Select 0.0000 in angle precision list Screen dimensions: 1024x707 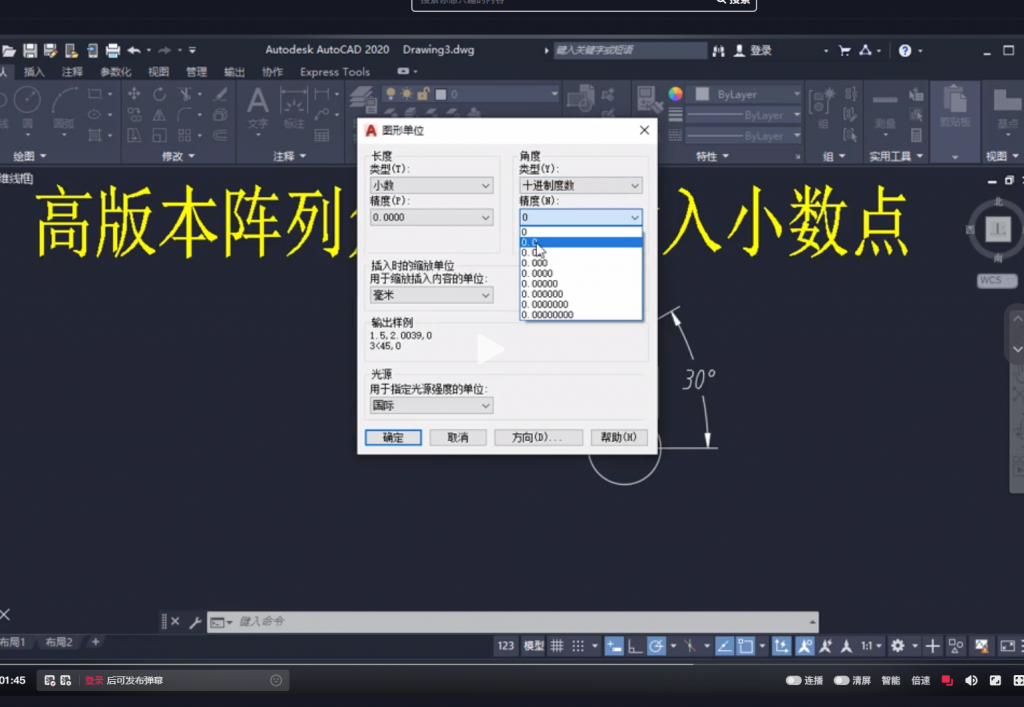point(540,273)
